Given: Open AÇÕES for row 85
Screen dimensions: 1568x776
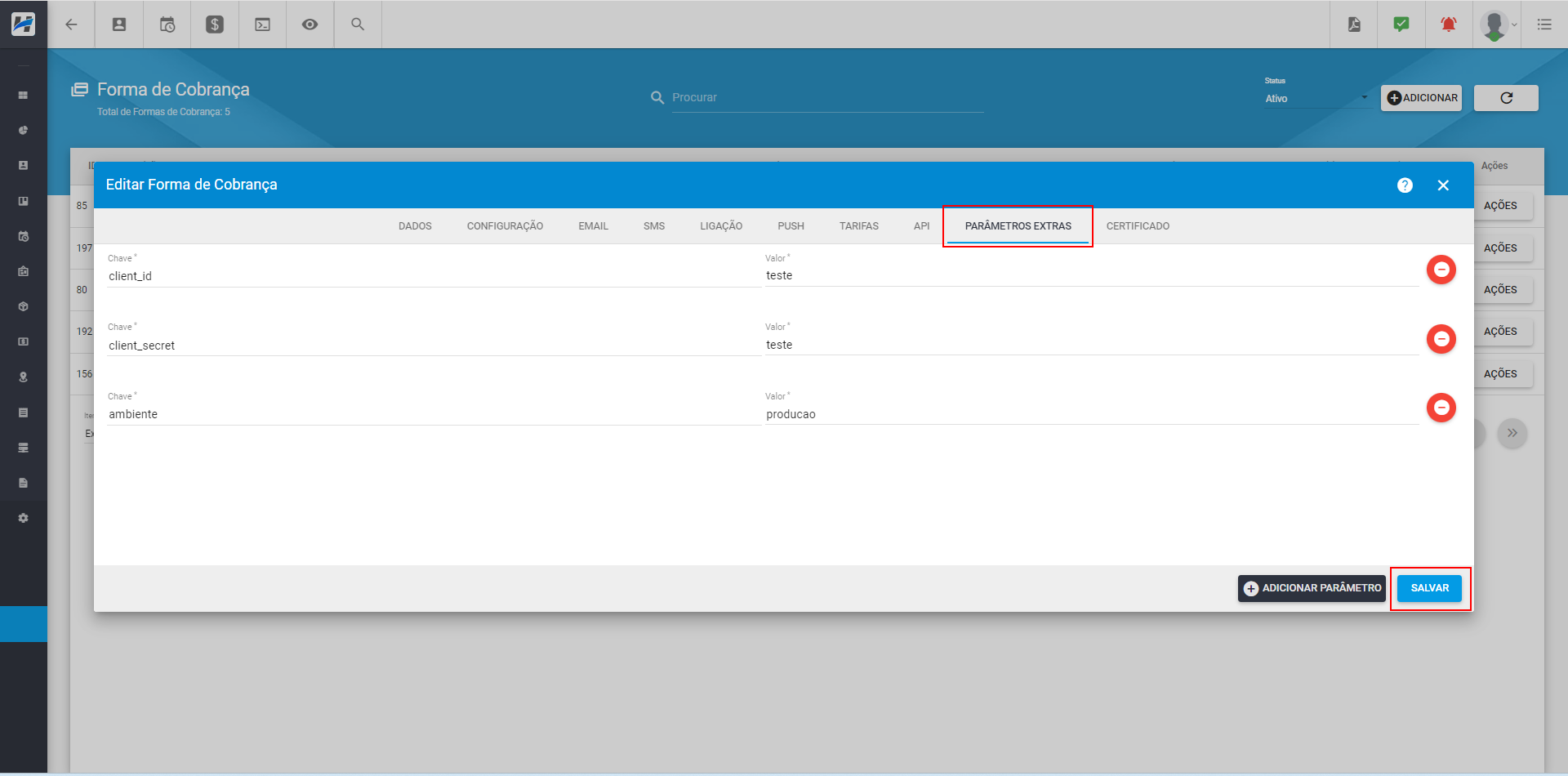Looking at the screenshot, I should [x=1503, y=206].
